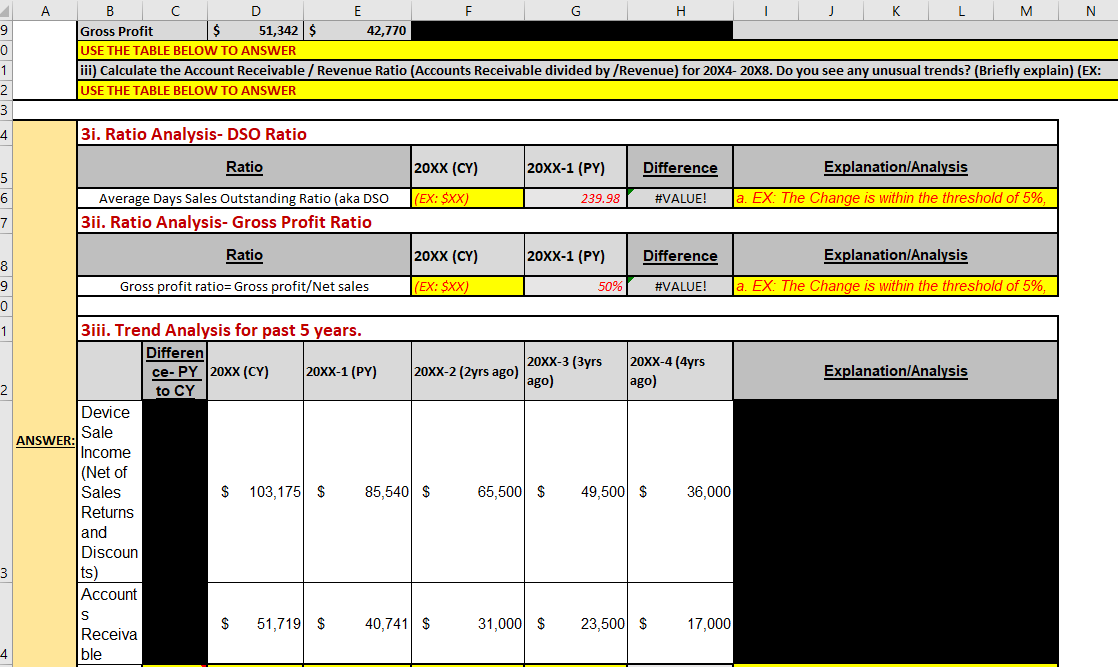Click the Gross Profit ratio explanation yellow cell
This screenshot has height=667, width=1118.
tap(896, 286)
